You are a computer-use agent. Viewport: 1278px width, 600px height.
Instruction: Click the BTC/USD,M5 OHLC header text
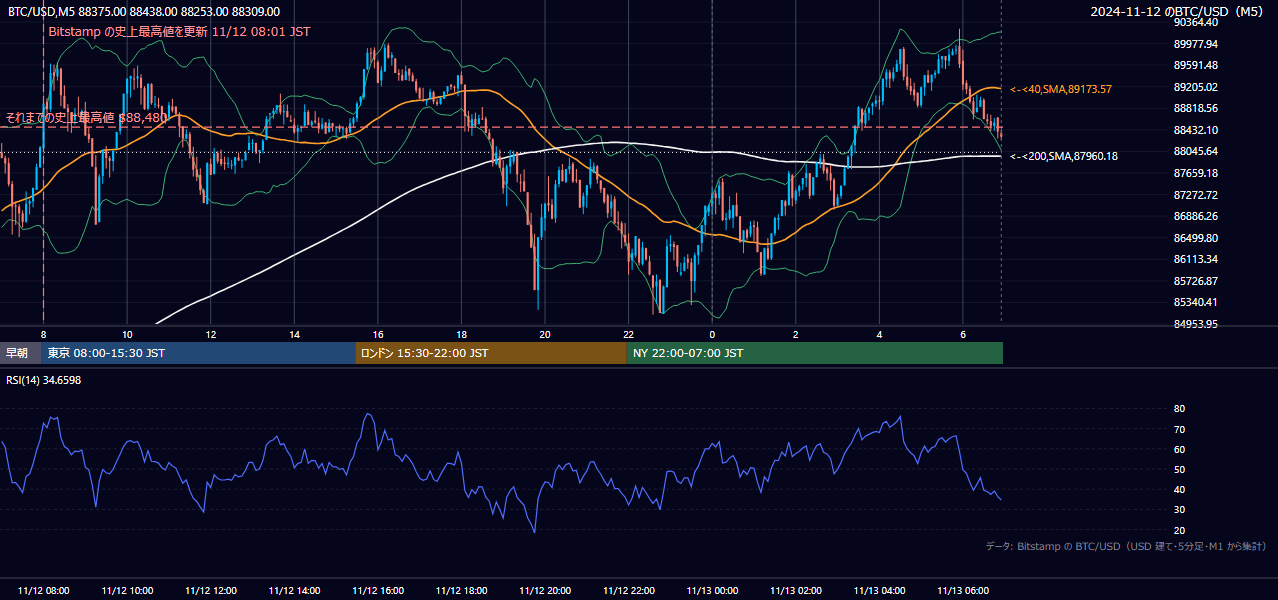click(x=144, y=12)
